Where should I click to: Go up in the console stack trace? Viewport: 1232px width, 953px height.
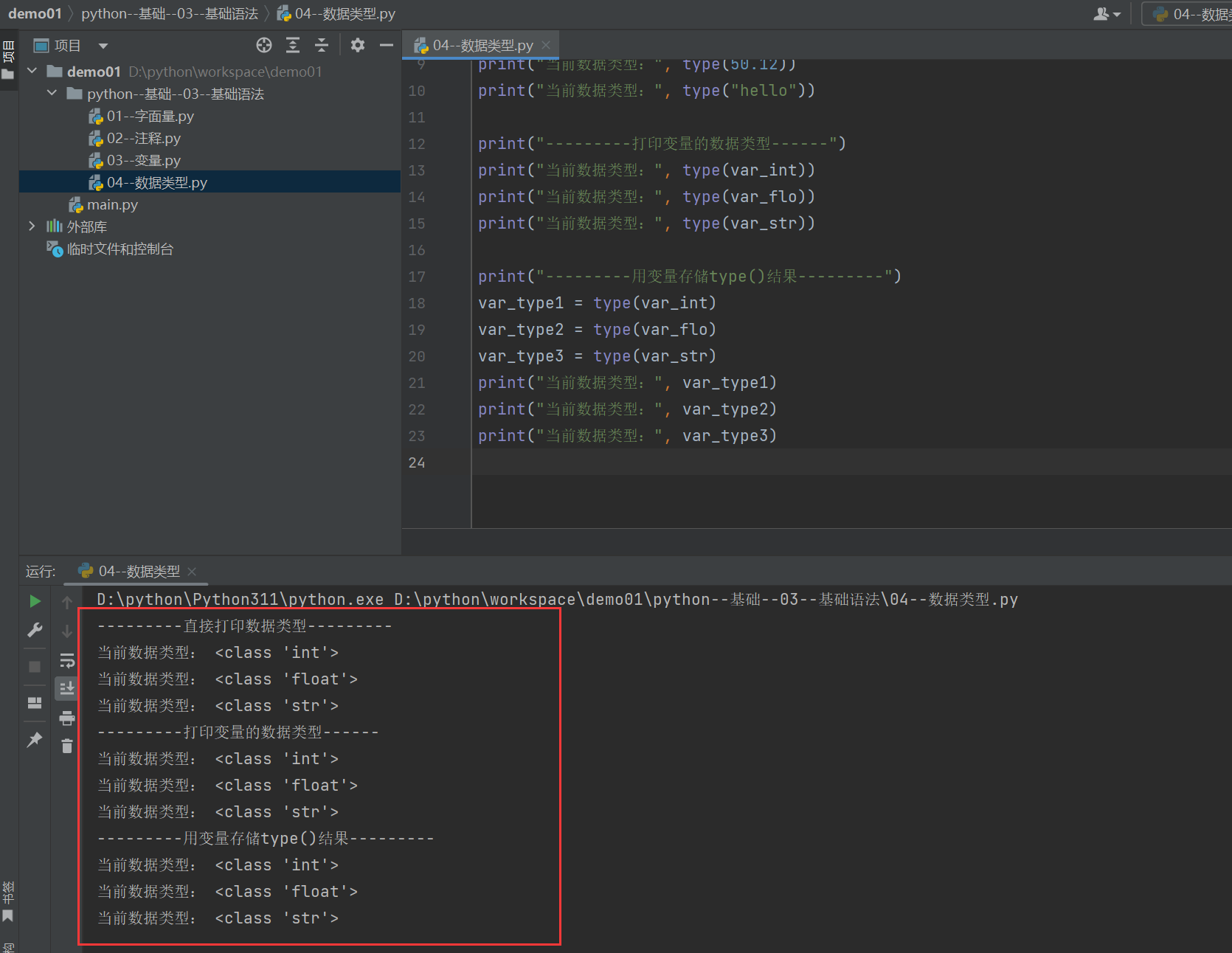click(x=67, y=603)
